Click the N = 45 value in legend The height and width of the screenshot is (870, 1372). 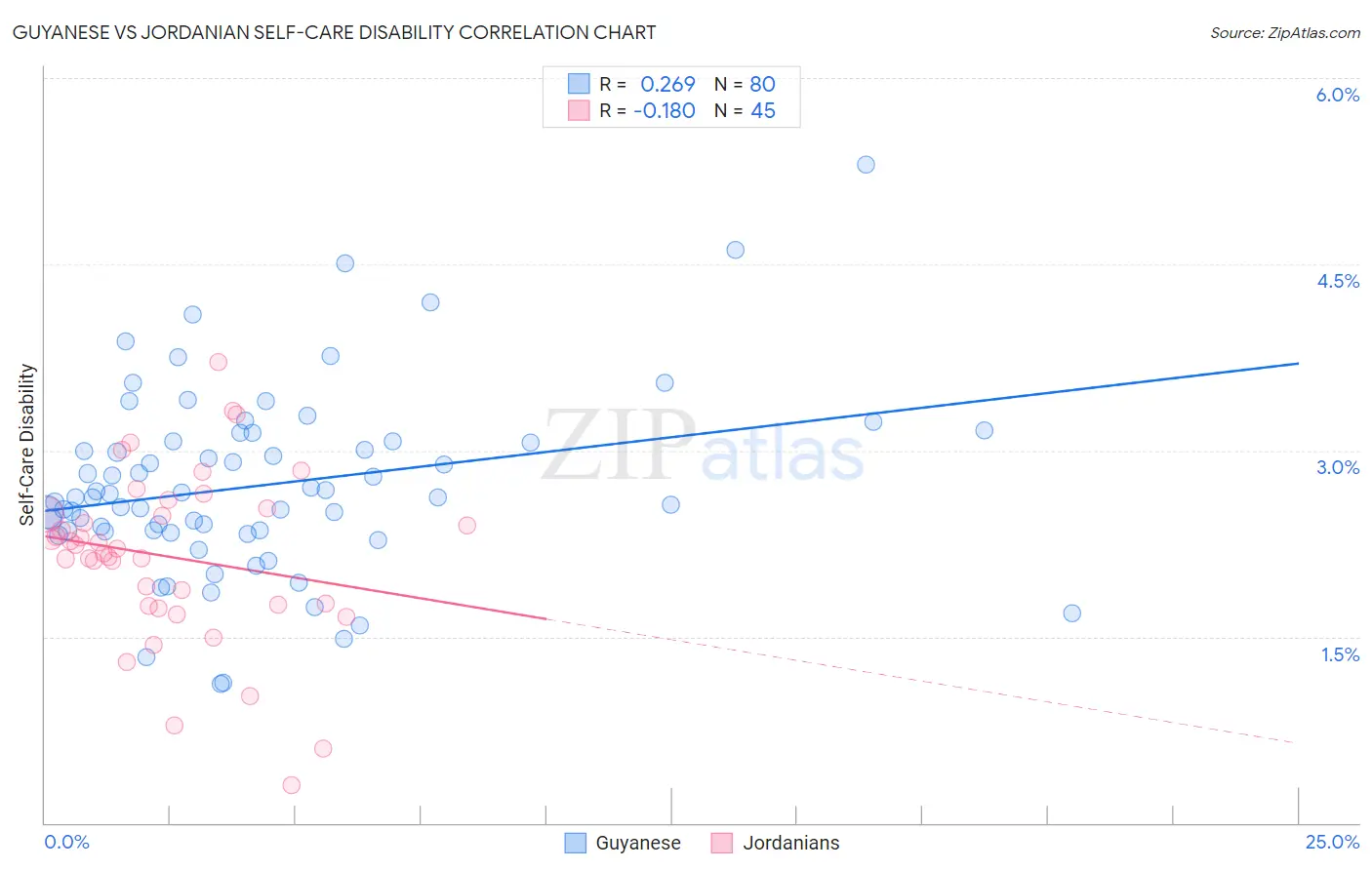(745, 110)
